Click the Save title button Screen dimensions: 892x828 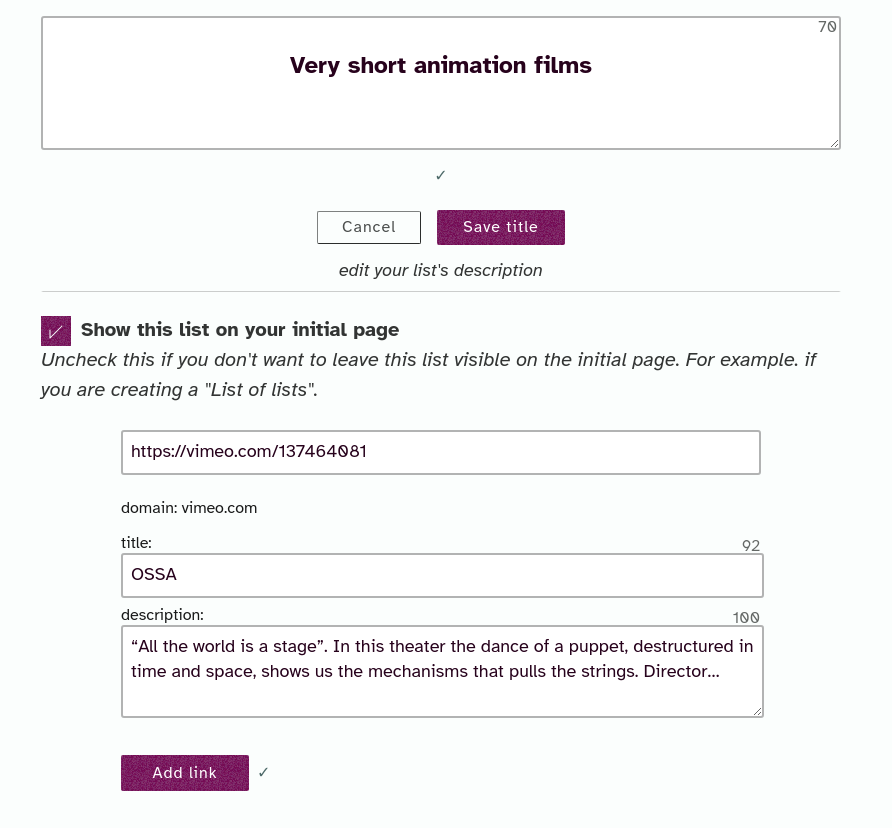coord(500,227)
